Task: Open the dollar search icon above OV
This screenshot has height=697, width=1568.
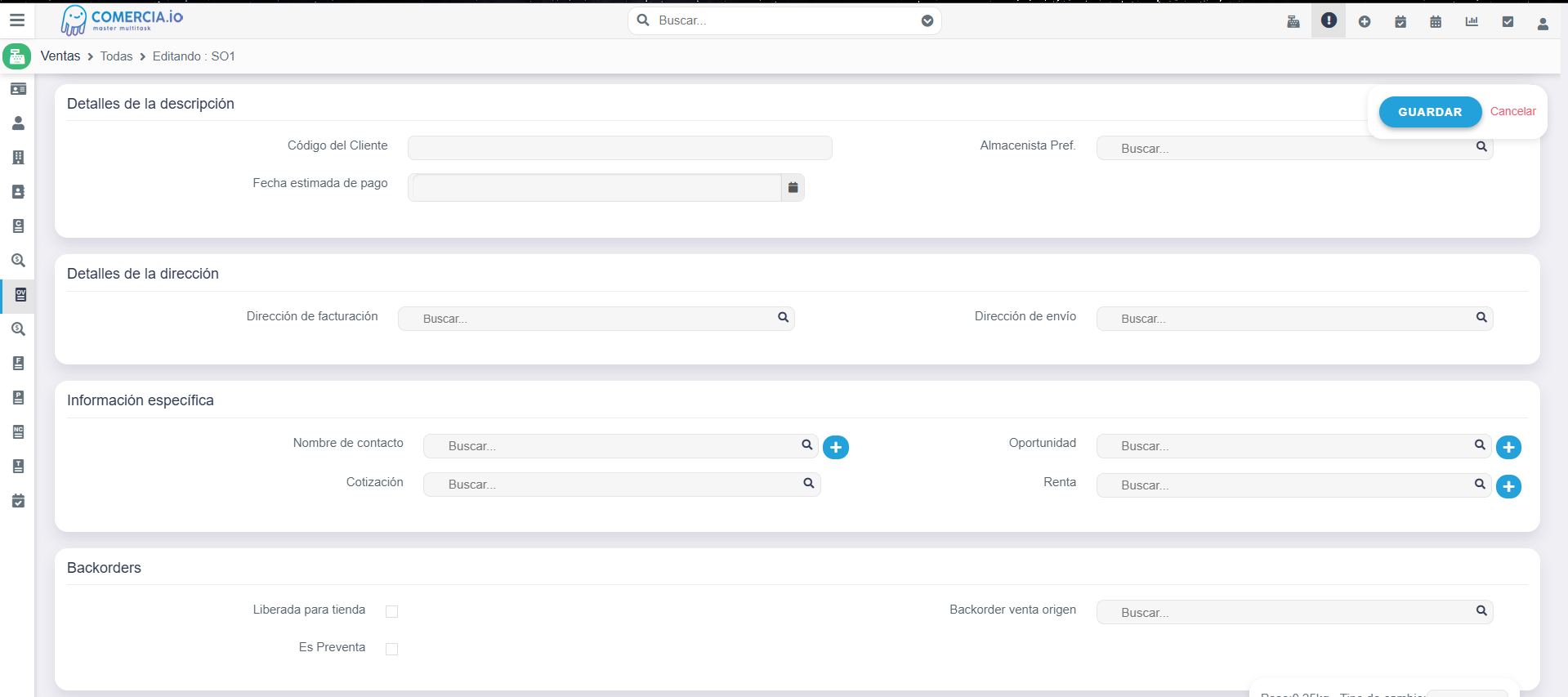Action: (18, 261)
